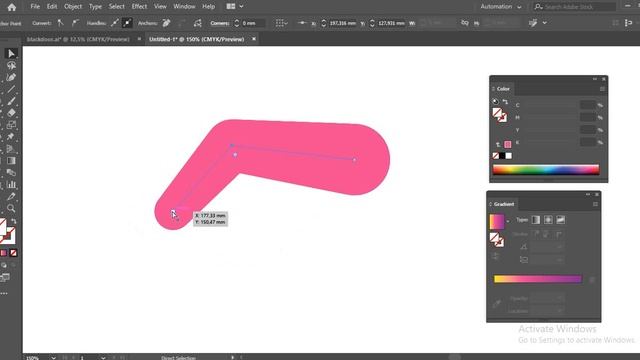Click the Color panel fill/stroke swatch
Viewport: 640px width, 360px height.
[x=499, y=115]
